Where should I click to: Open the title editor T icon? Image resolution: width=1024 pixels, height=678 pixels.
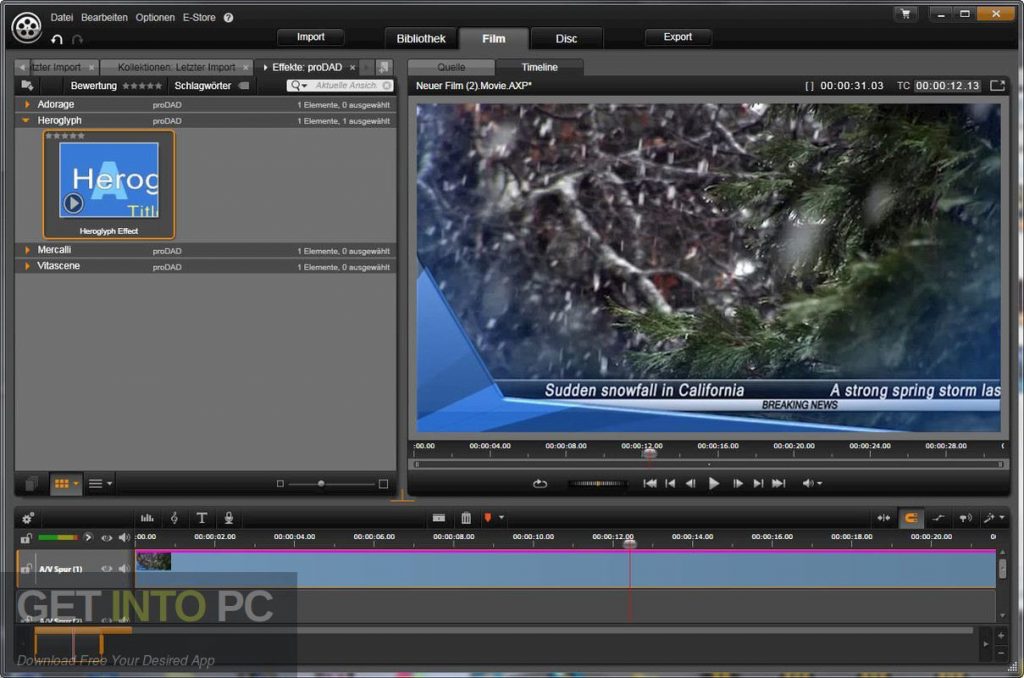[202, 518]
